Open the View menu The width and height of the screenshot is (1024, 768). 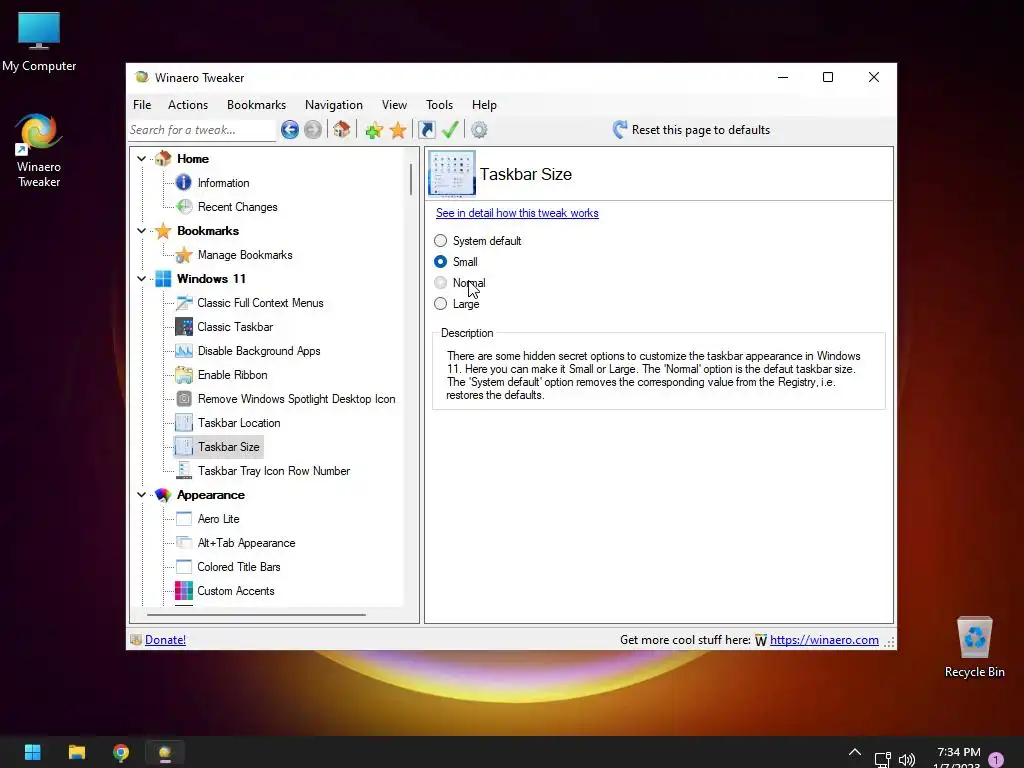[x=394, y=104]
